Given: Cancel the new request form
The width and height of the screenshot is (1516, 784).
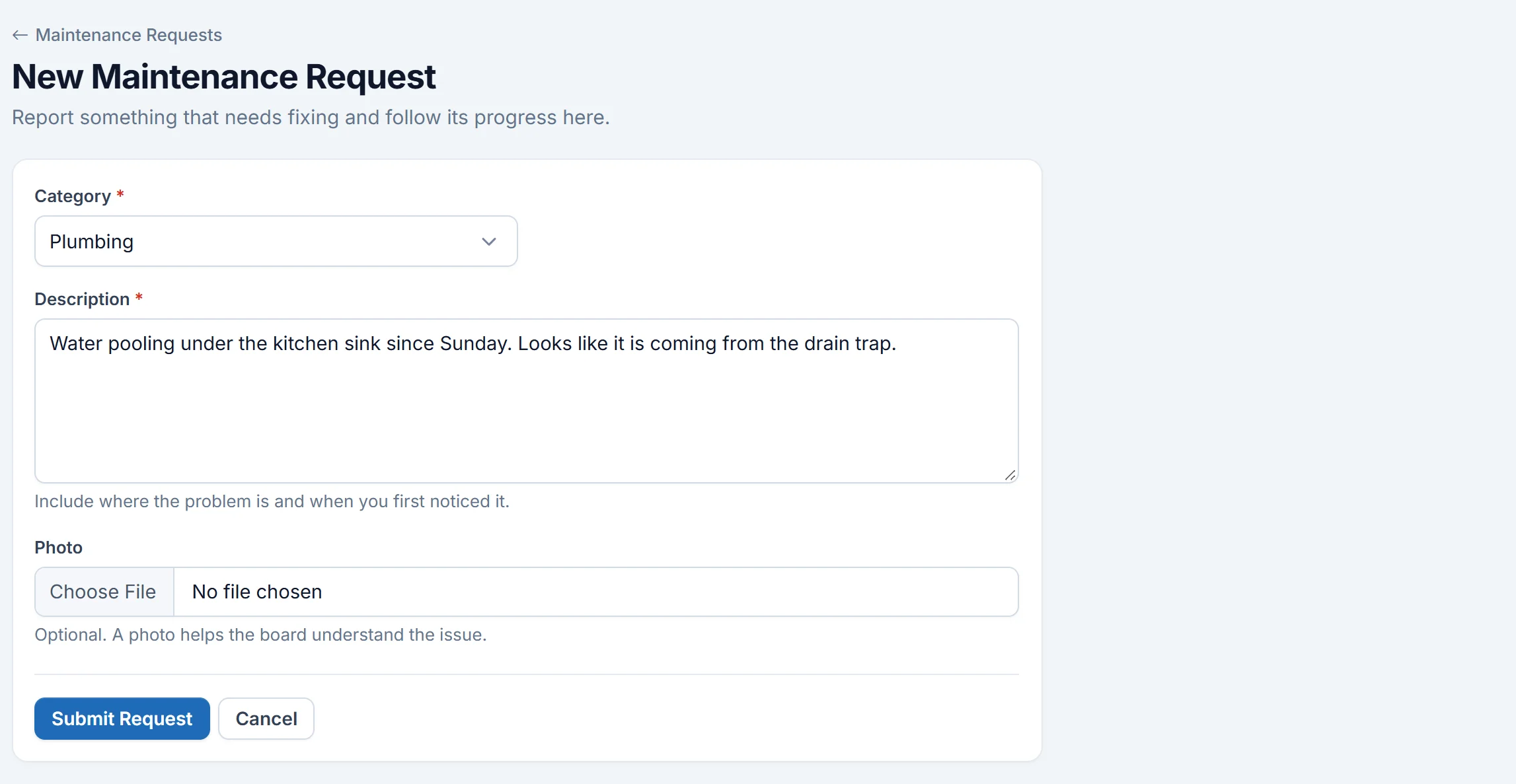Looking at the screenshot, I should tap(266, 719).
